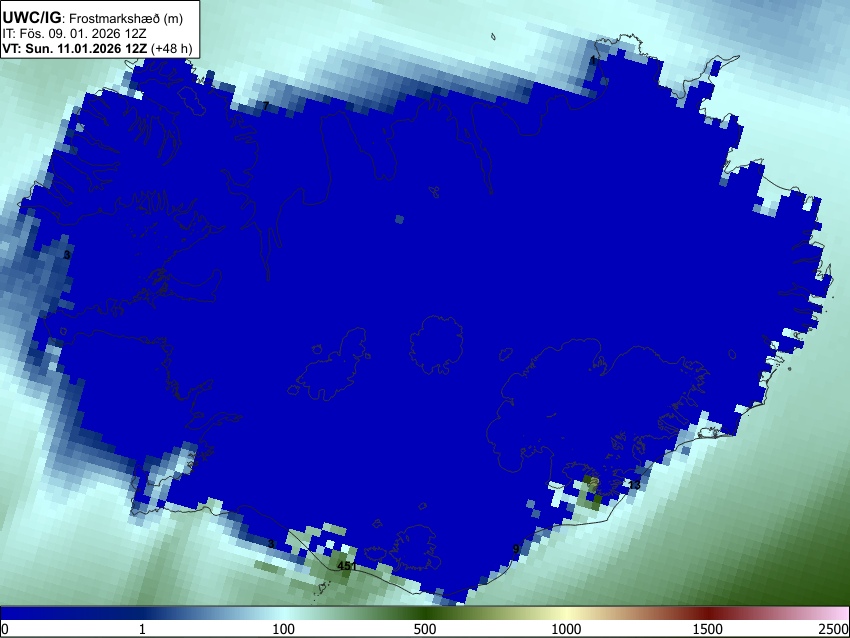Click the "1000" label on the color scale
850x638 pixels.
coord(566,629)
